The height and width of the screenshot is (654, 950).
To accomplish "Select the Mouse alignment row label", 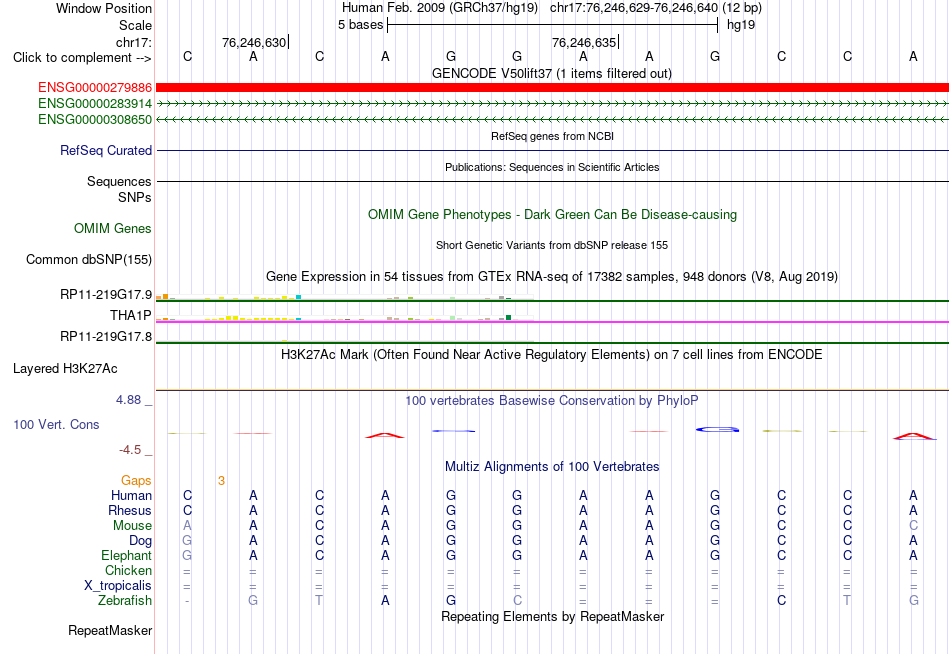I will coord(132,526).
